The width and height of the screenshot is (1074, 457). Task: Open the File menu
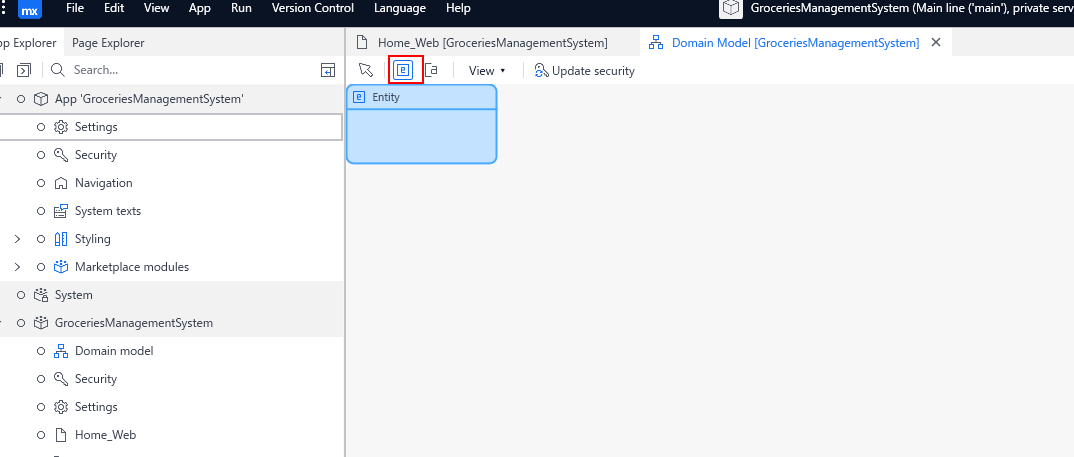tap(75, 8)
